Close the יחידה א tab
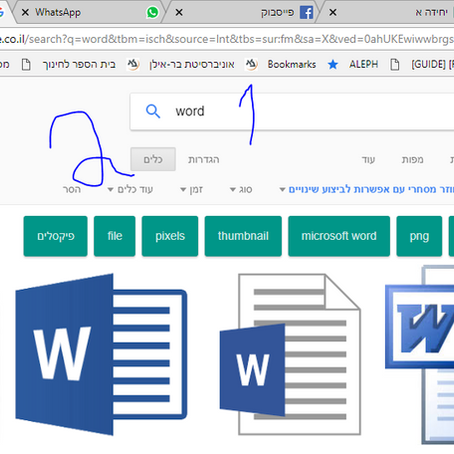The width and height of the screenshot is (454, 454). 333,13
